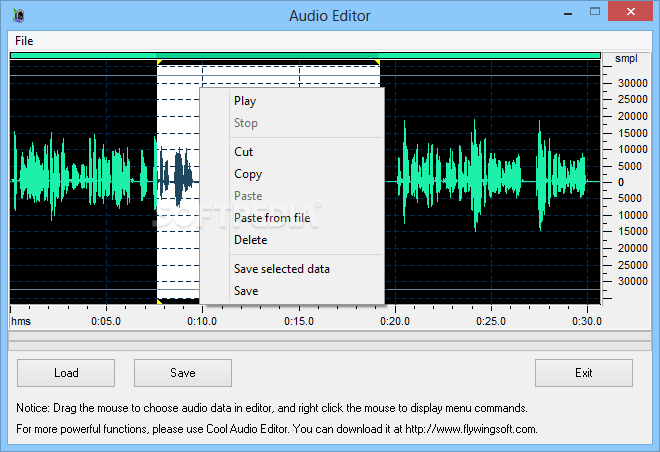Click the horizontal scrollbar under the timeline
This screenshot has height=452, width=660.
coord(330,336)
